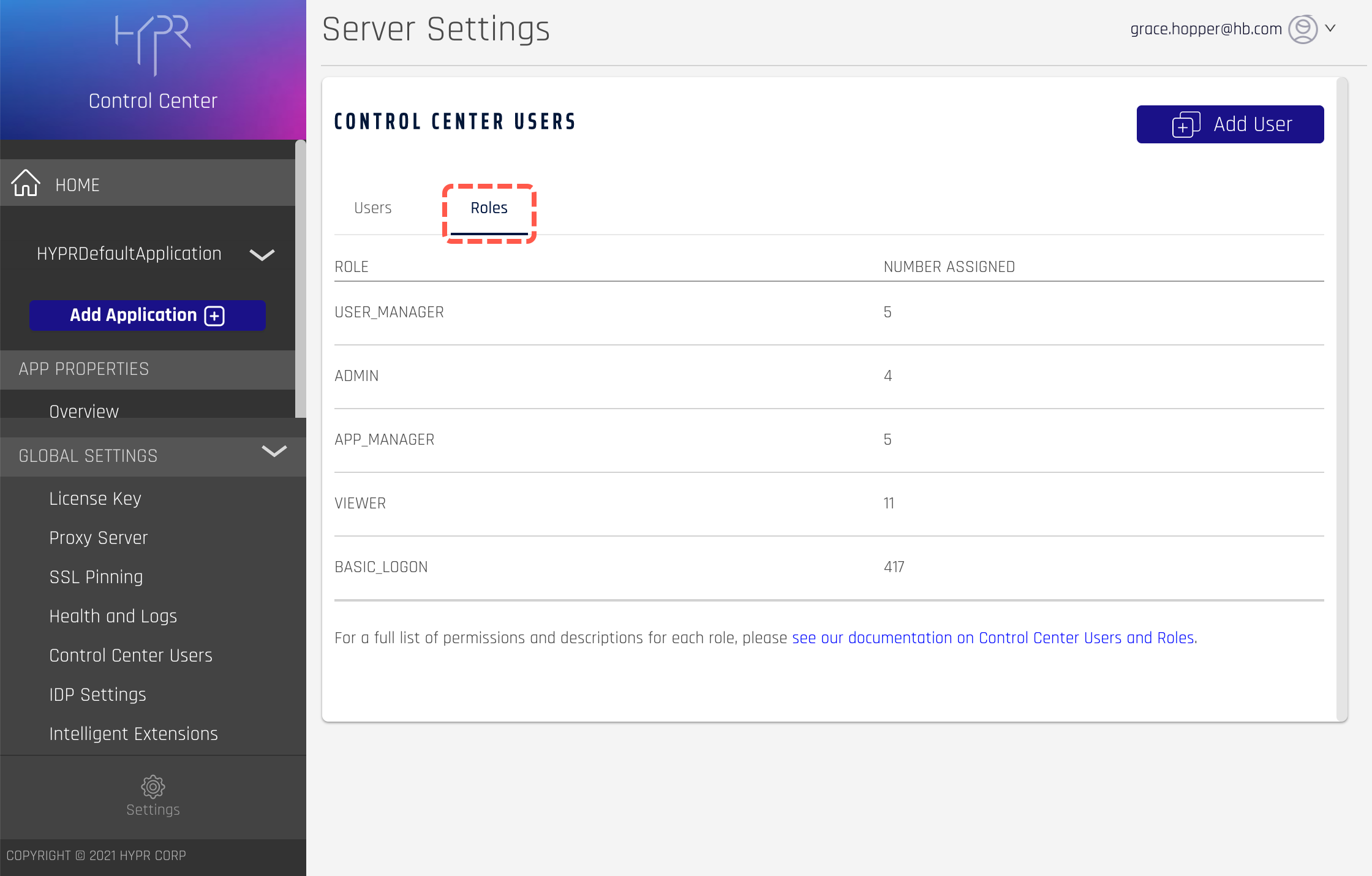
Task: Click the plus icon on Add Application
Action: [x=214, y=315]
